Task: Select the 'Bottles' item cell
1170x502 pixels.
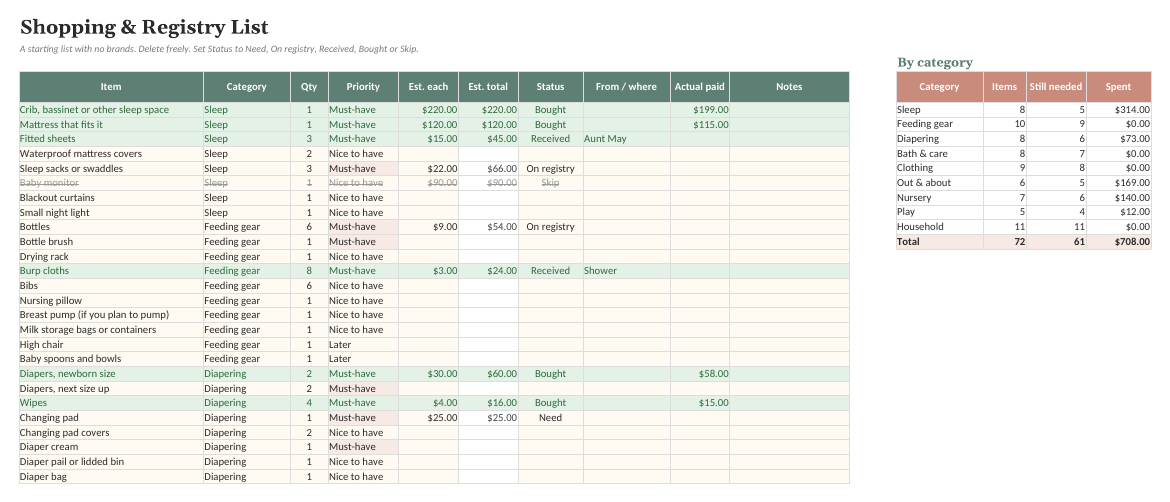Action: [111, 227]
